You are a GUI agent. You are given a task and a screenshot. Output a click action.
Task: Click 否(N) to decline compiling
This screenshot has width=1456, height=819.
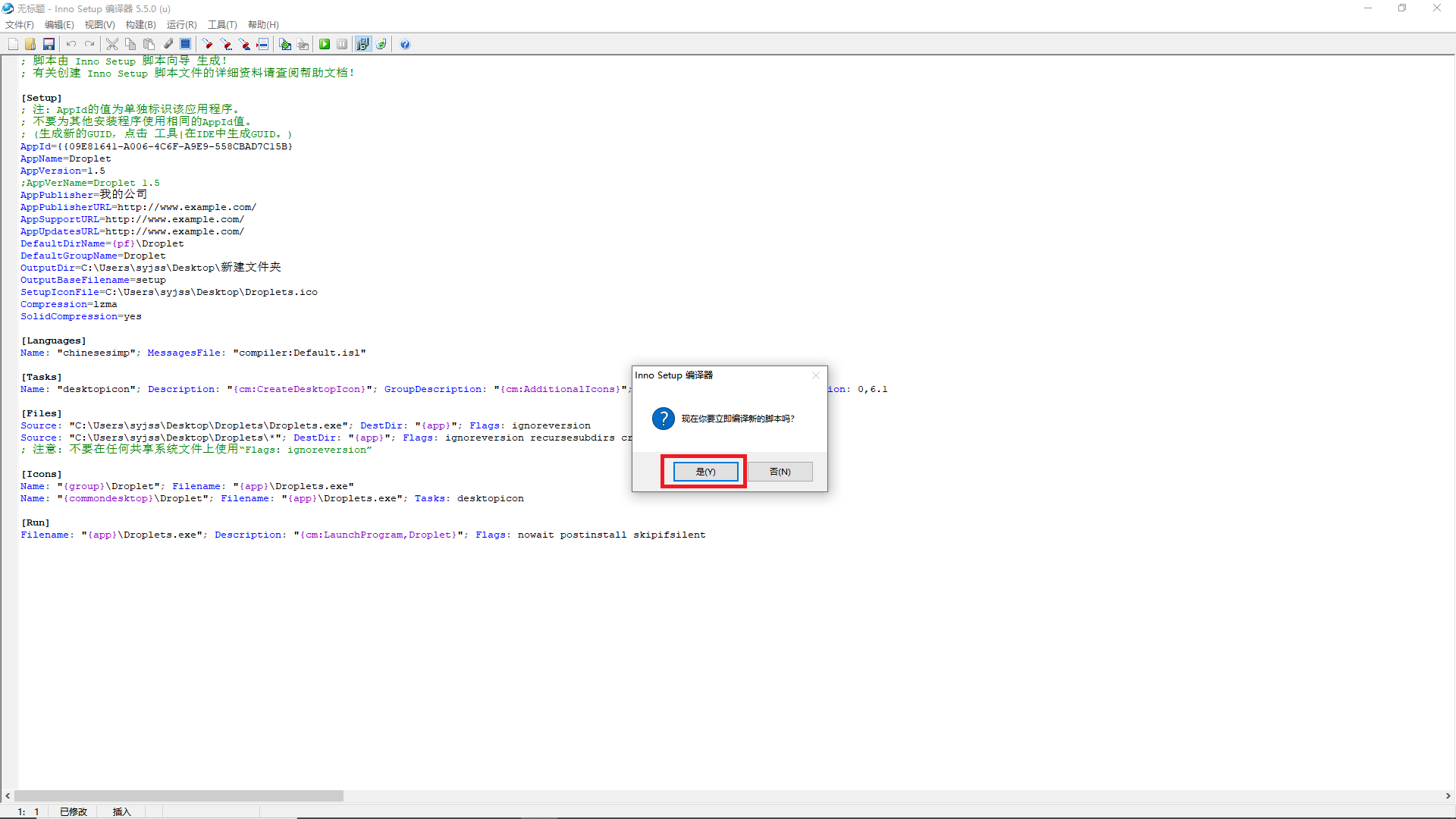pyautogui.click(x=780, y=472)
